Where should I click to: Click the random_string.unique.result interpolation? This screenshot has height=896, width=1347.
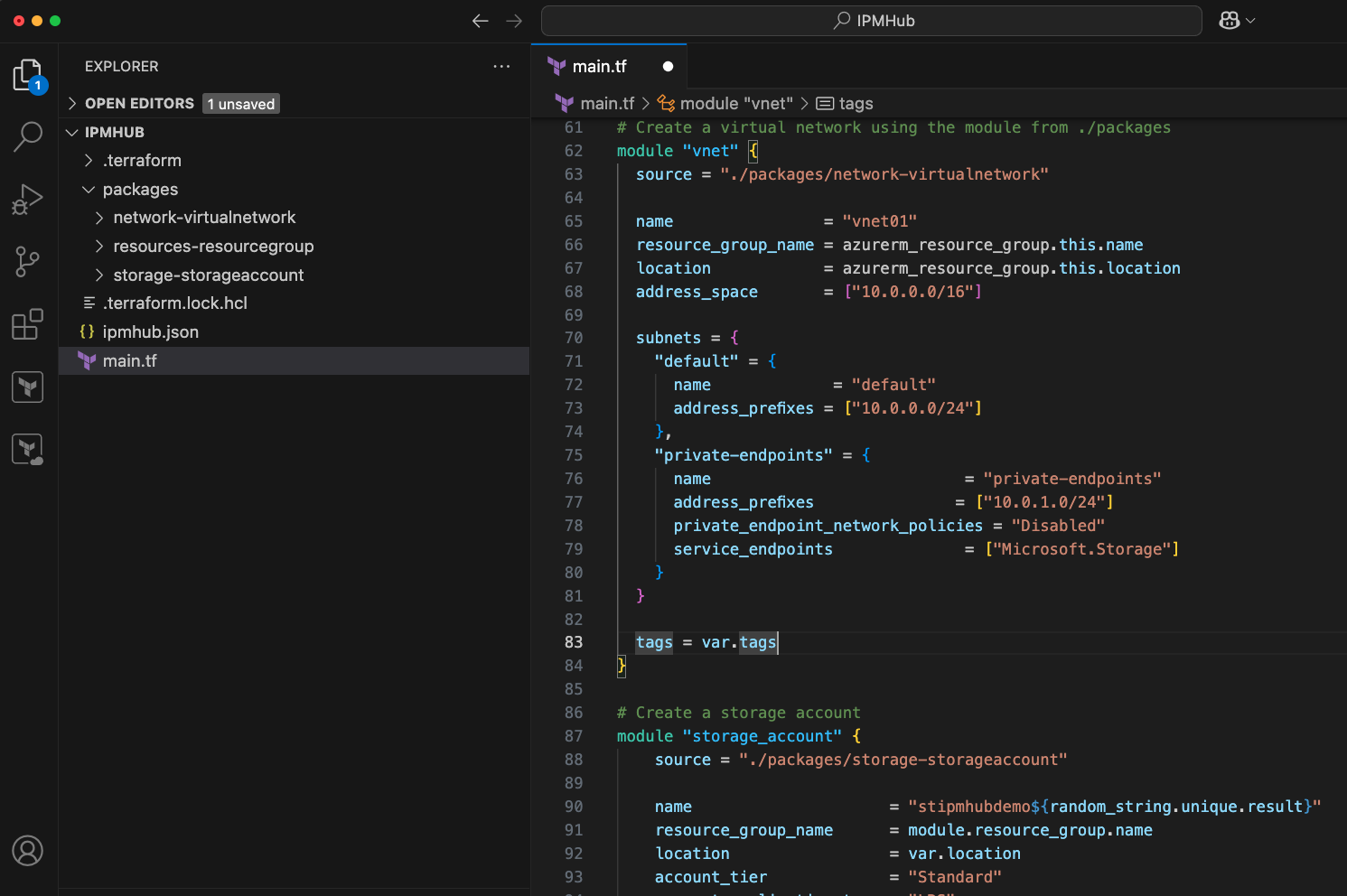(x=1176, y=807)
